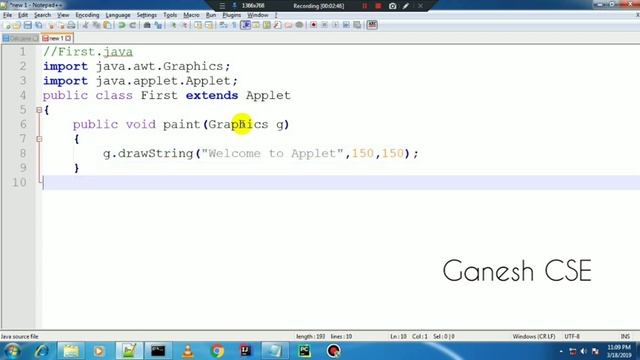640x360 pixels.
Task: Click "Windows (CR LF)" in the status bar
Action: click(534, 336)
